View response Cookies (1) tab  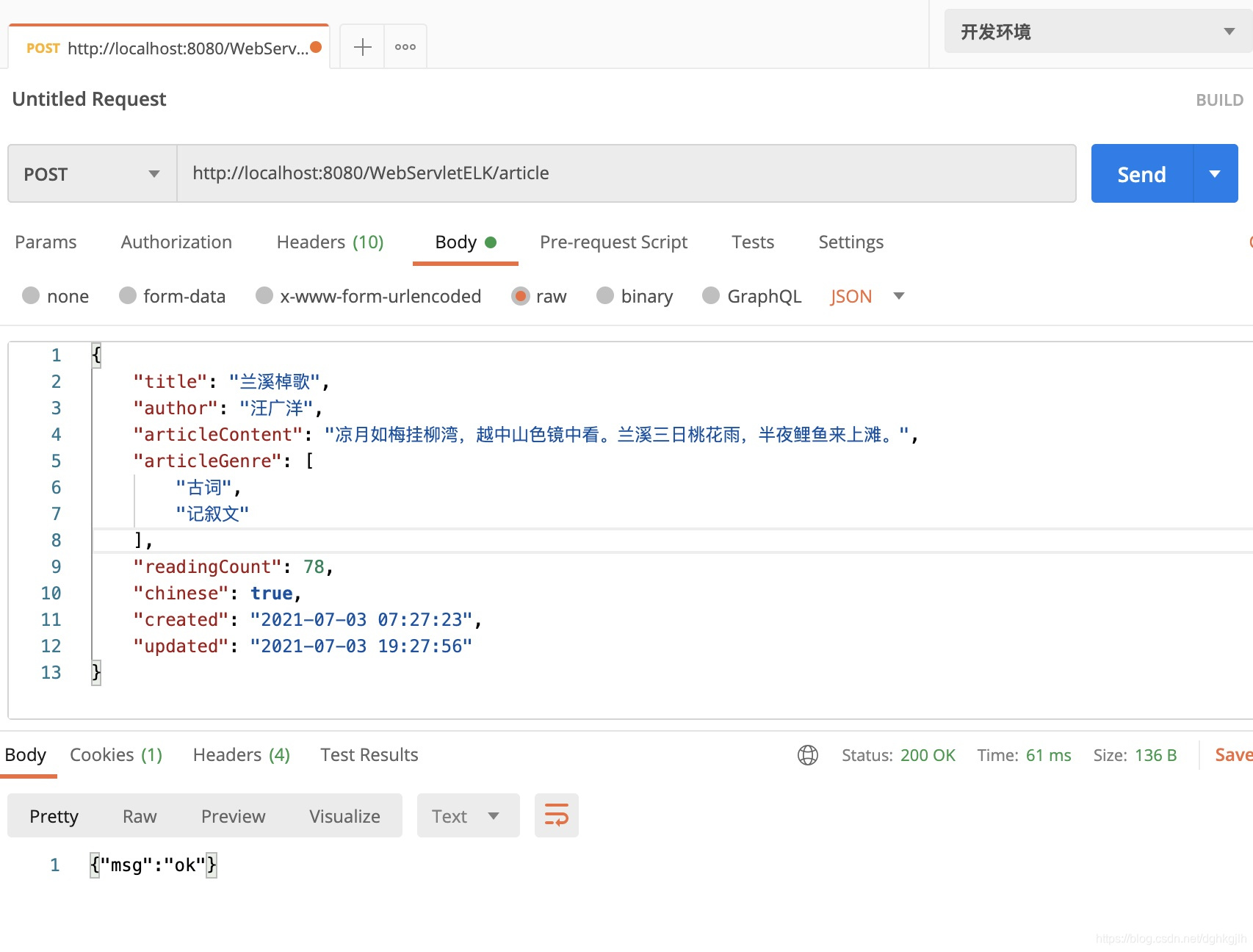coord(116,755)
